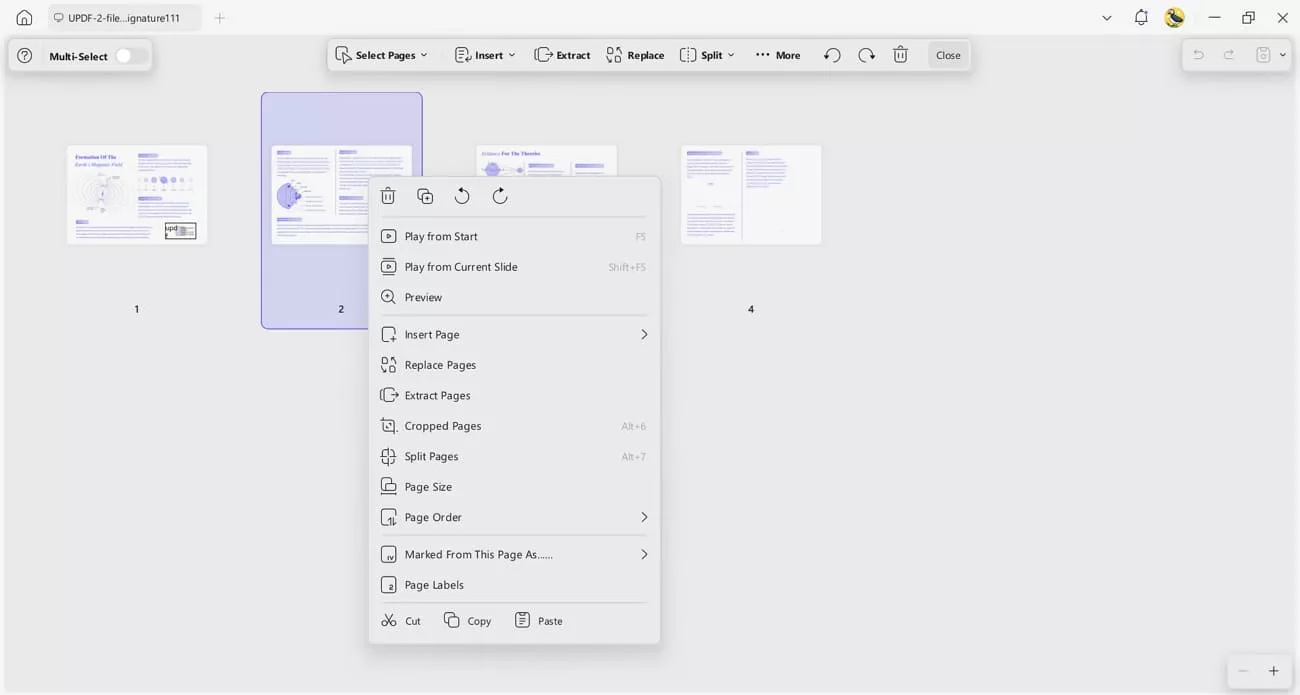Select Page Labels in the context menu
This screenshot has height=695, width=1300.
[434, 584]
